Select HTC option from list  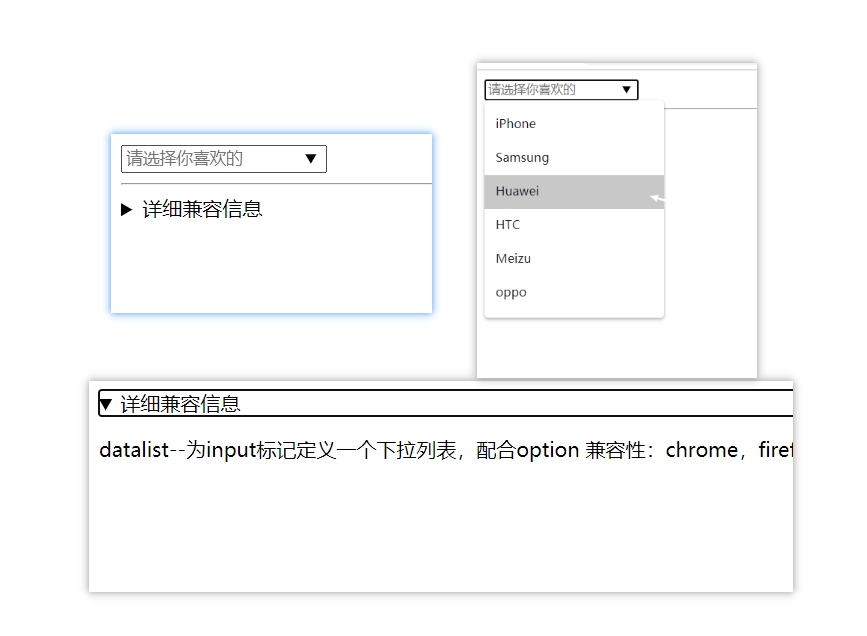click(574, 225)
